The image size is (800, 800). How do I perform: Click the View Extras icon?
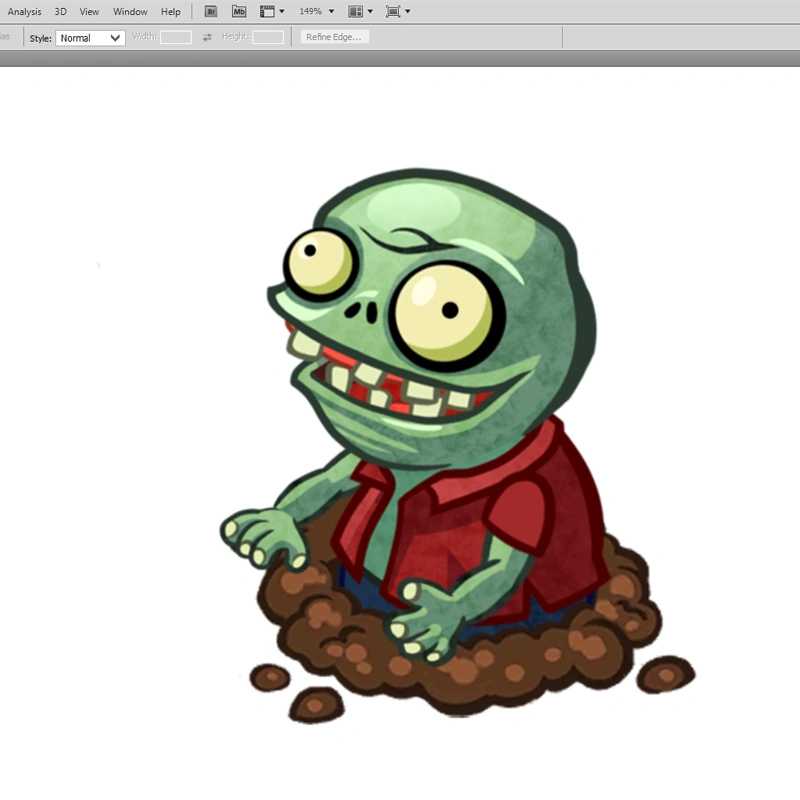(x=266, y=11)
